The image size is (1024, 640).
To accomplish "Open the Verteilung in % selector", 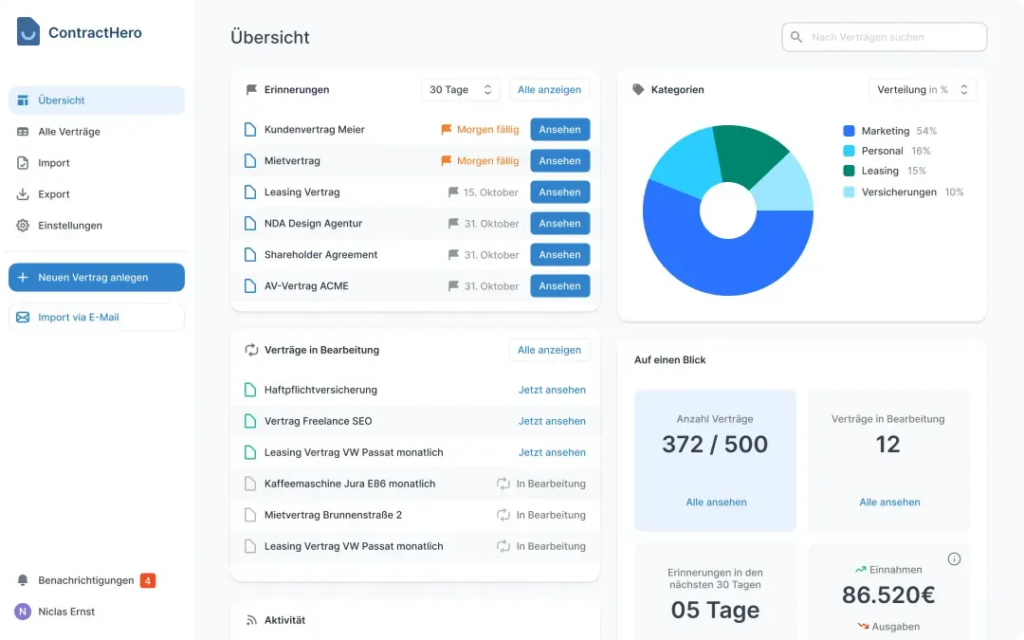I will point(921,89).
